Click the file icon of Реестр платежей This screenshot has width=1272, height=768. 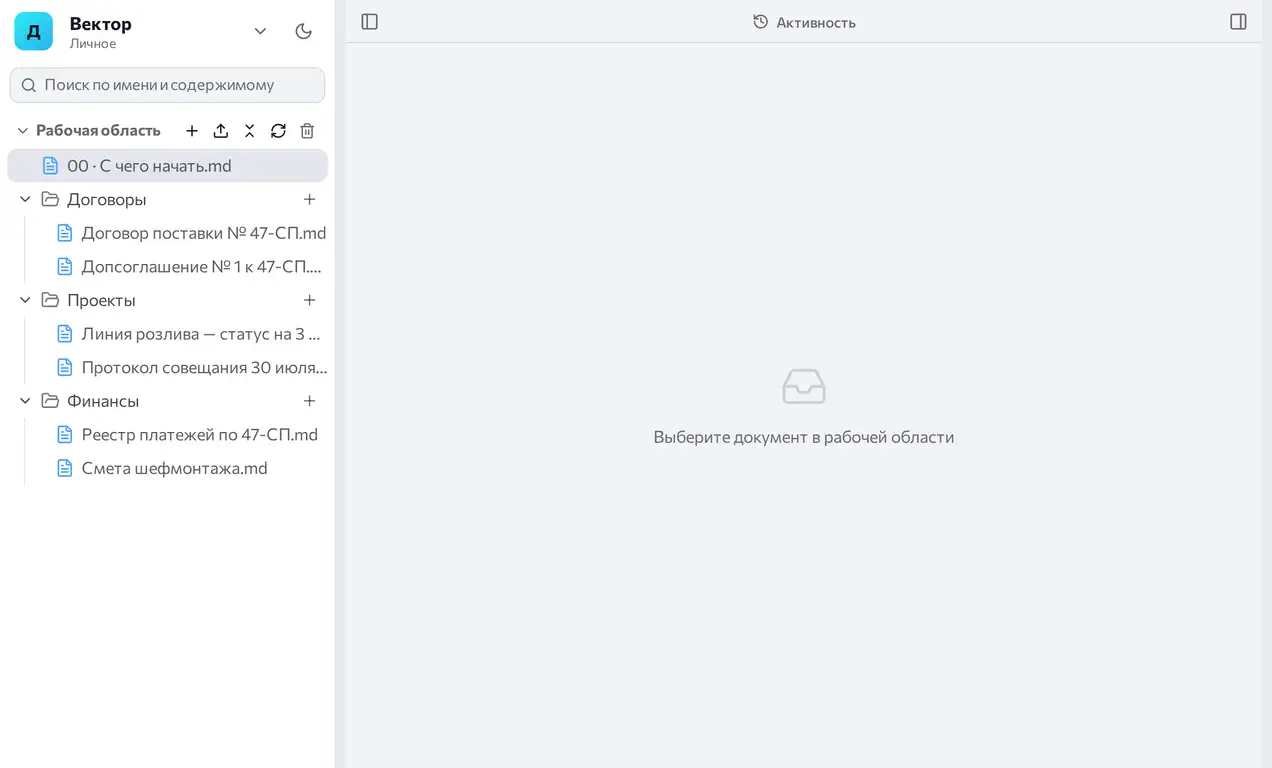(x=65, y=435)
